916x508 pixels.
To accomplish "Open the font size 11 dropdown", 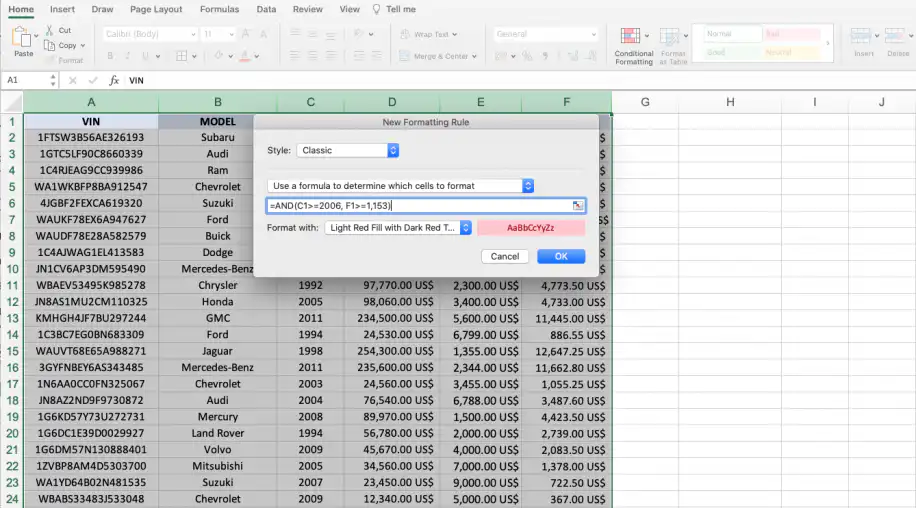I will [x=218, y=34].
